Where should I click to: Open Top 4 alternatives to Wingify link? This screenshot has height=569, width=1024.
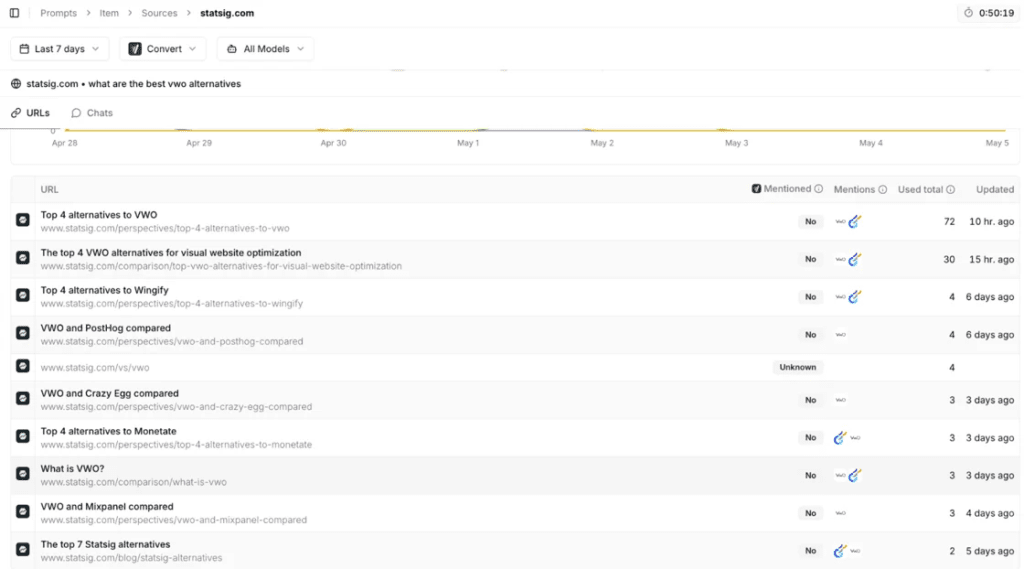pyautogui.click(x=104, y=290)
